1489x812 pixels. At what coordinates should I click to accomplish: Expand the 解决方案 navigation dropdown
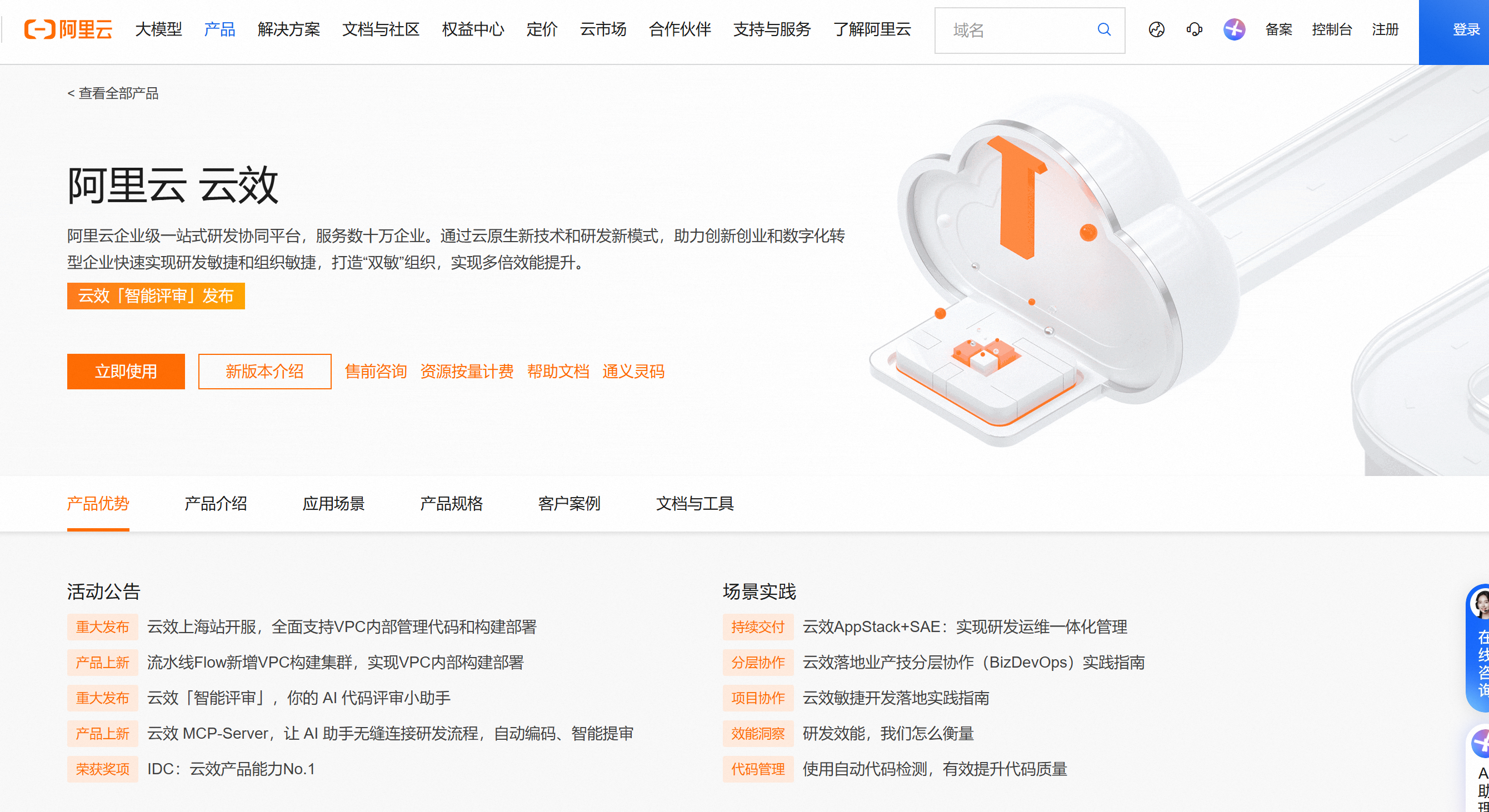[289, 30]
